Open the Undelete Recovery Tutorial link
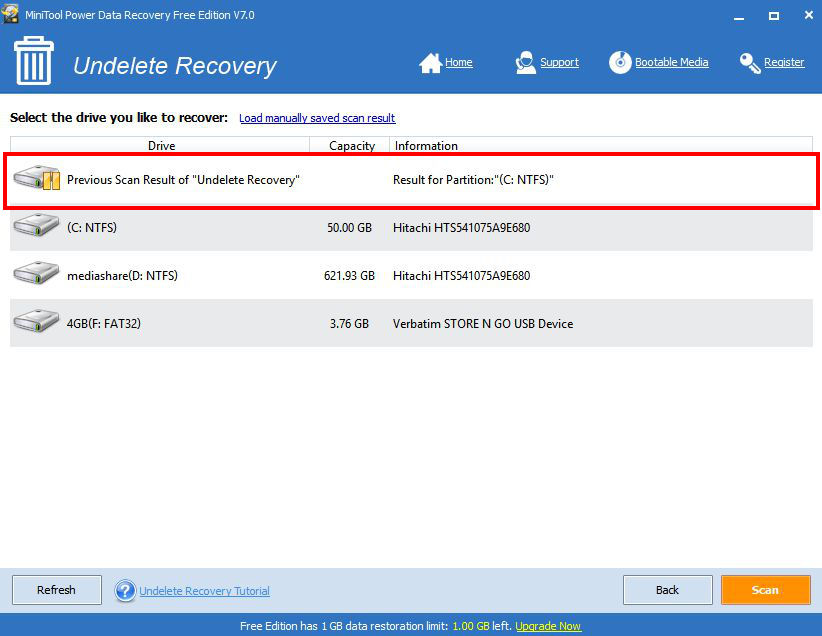This screenshot has height=636, width=822. pos(204,591)
